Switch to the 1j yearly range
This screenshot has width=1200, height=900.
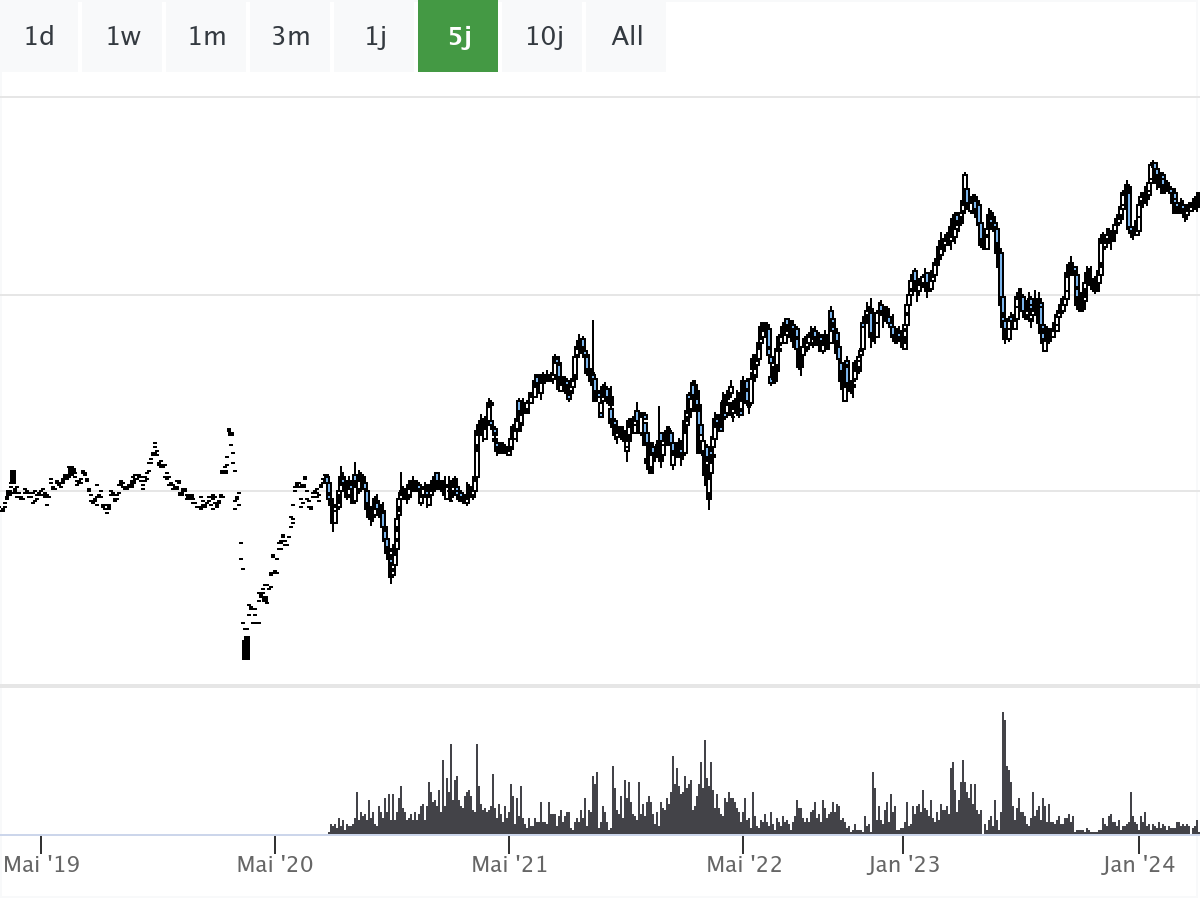[x=375, y=37]
